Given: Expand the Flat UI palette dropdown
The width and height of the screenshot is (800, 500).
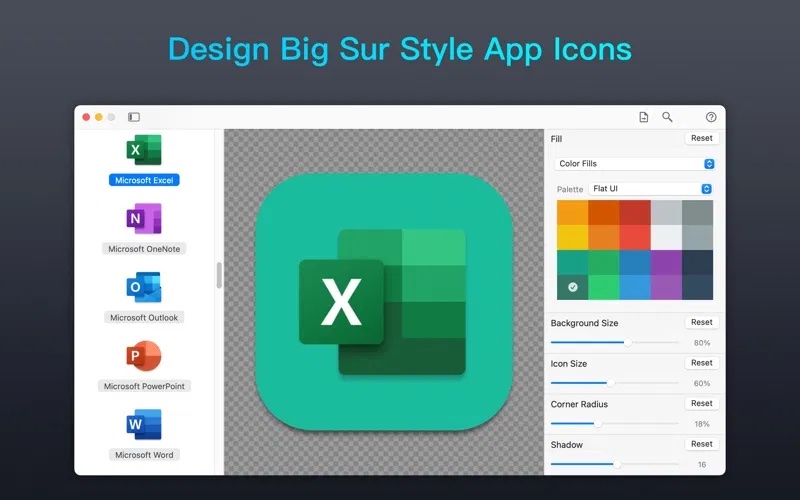Looking at the screenshot, I should tap(649, 188).
